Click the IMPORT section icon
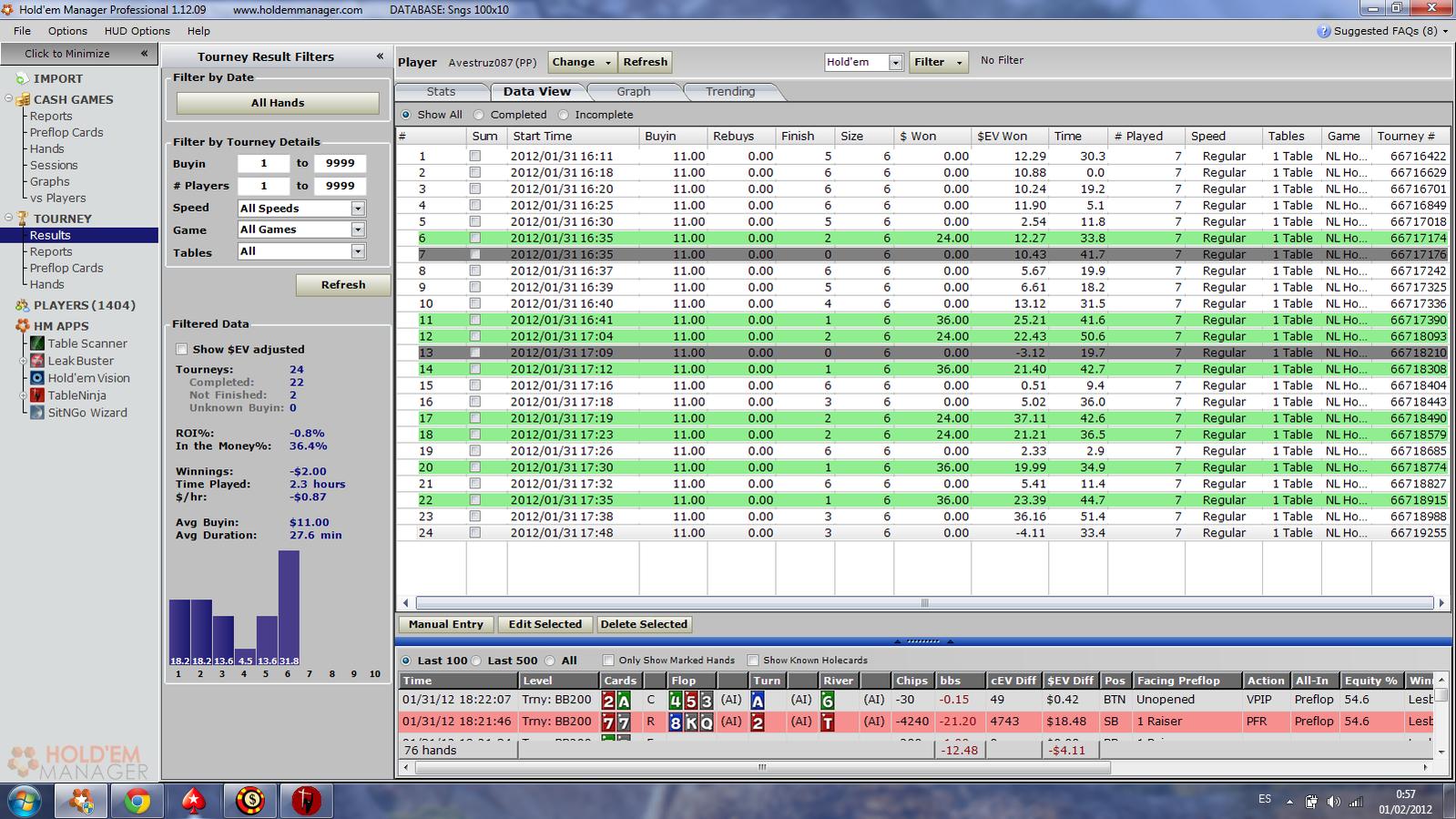Screen dimensions: 1456x819 (x=22, y=78)
